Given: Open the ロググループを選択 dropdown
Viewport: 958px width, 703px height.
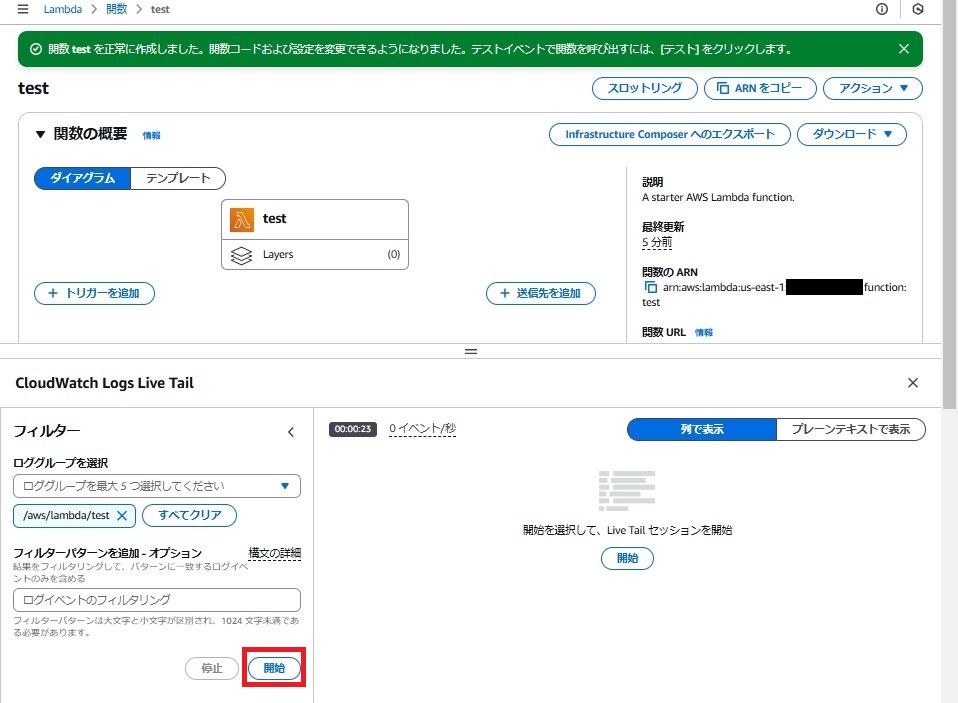Looking at the screenshot, I should click(x=157, y=486).
